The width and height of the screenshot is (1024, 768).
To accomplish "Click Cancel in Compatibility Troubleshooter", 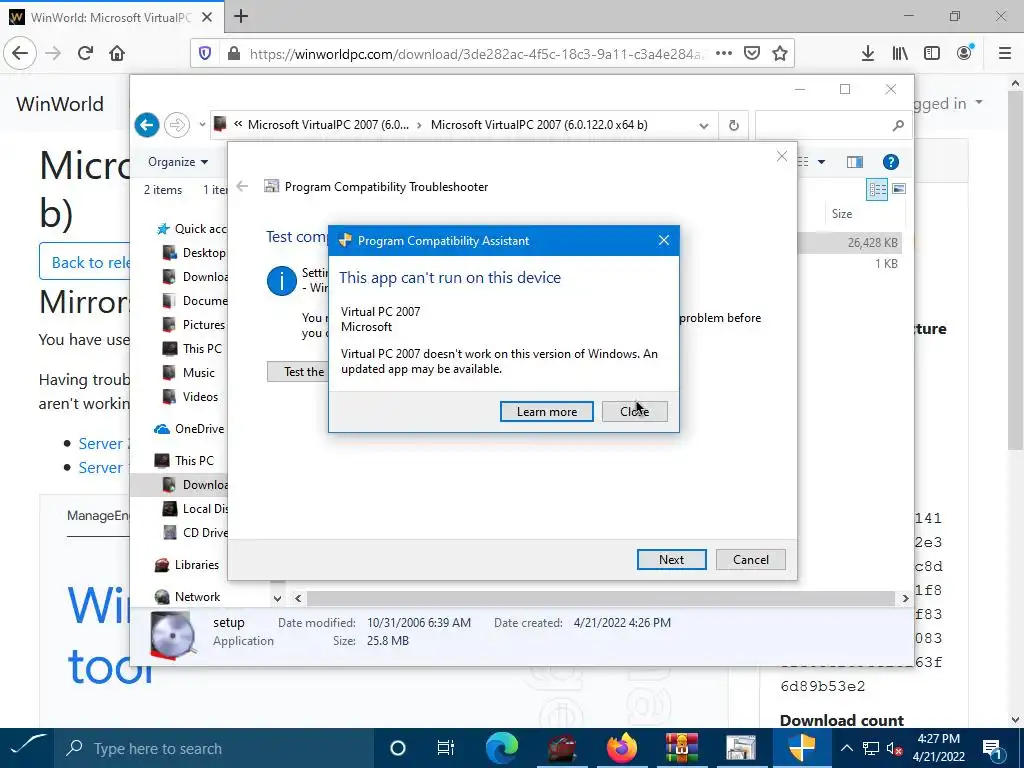I will tap(750, 560).
